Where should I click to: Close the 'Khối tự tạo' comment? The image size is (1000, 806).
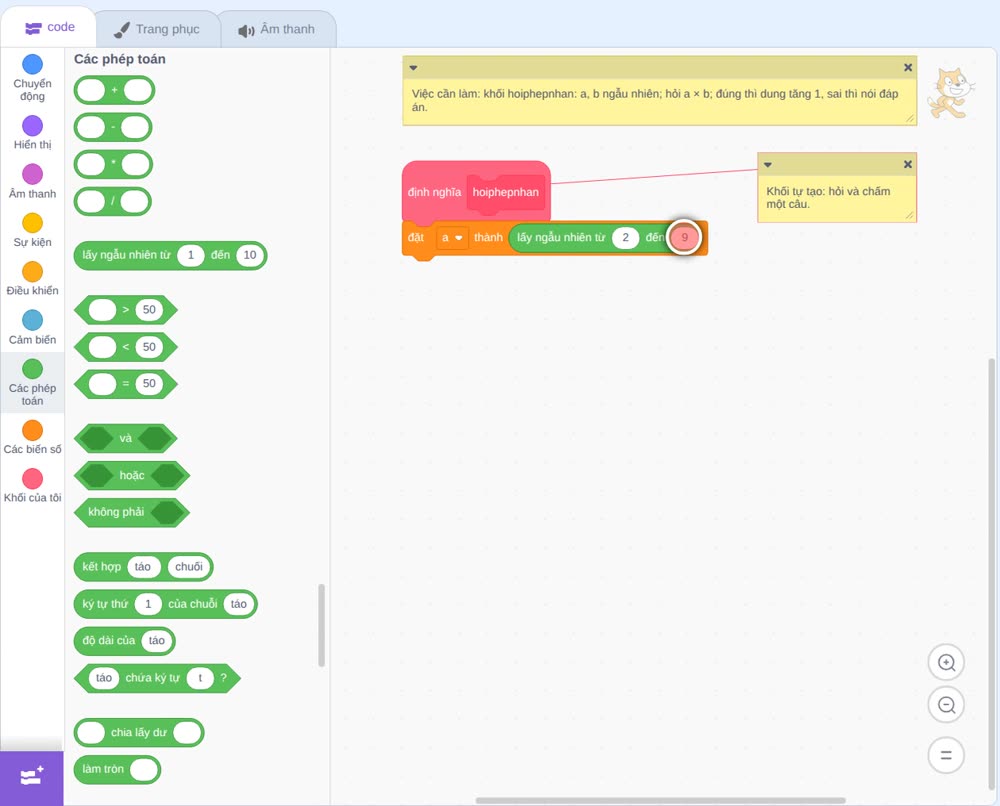tap(908, 165)
